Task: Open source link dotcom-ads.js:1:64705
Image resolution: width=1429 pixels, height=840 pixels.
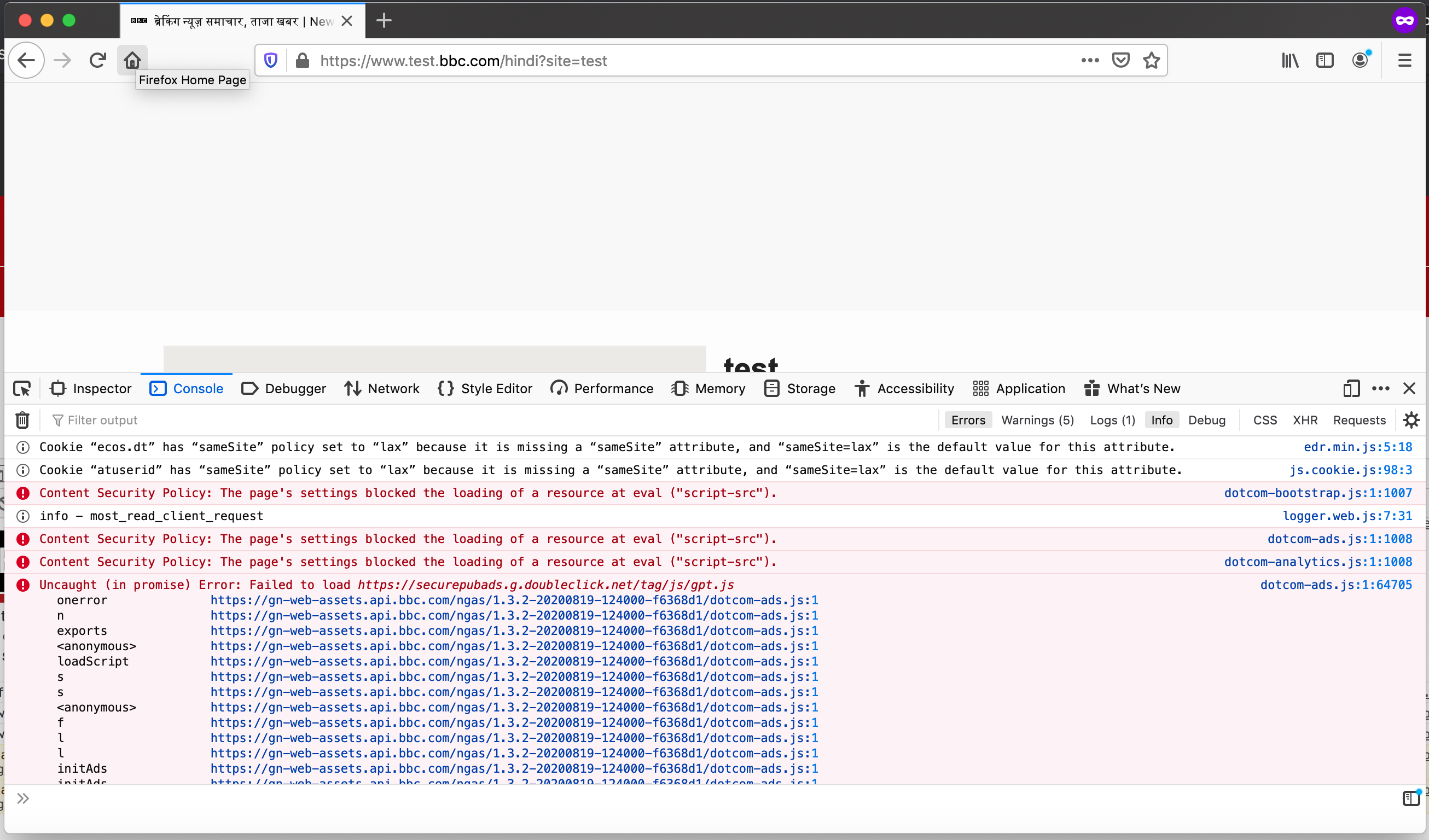Action: click(1336, 585)
